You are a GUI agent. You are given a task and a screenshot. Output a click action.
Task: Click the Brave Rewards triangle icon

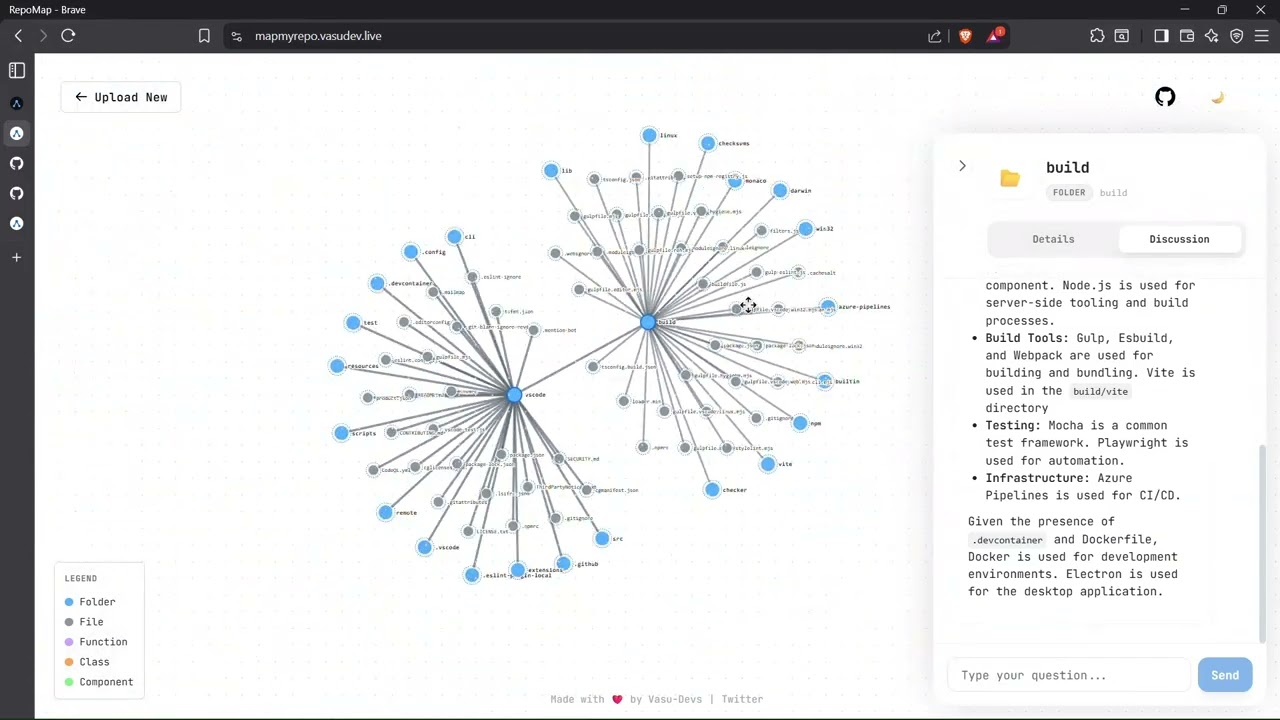pyautogui.click(x=993, y=36)
